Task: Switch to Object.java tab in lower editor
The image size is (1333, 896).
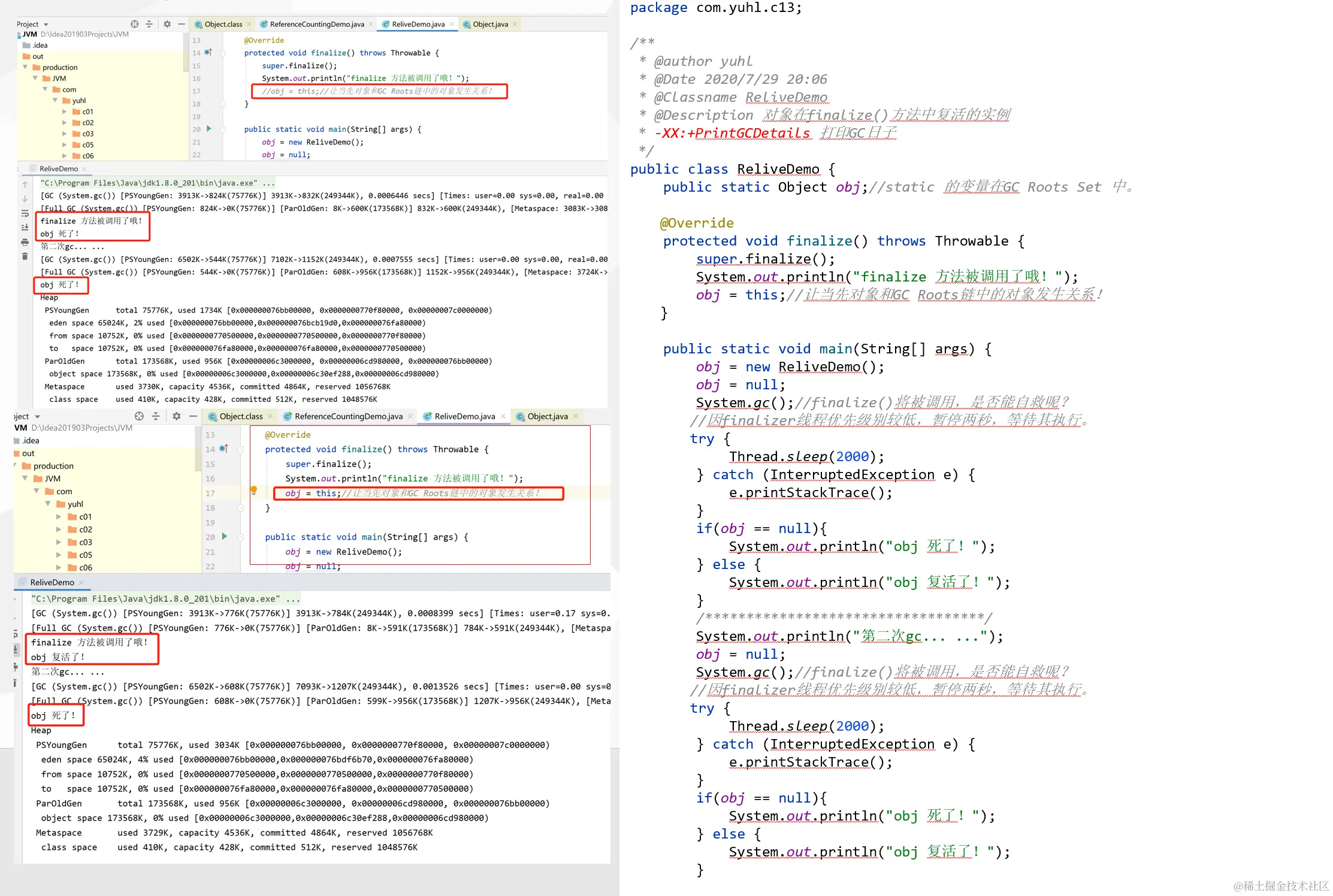Action: (547, 416)
